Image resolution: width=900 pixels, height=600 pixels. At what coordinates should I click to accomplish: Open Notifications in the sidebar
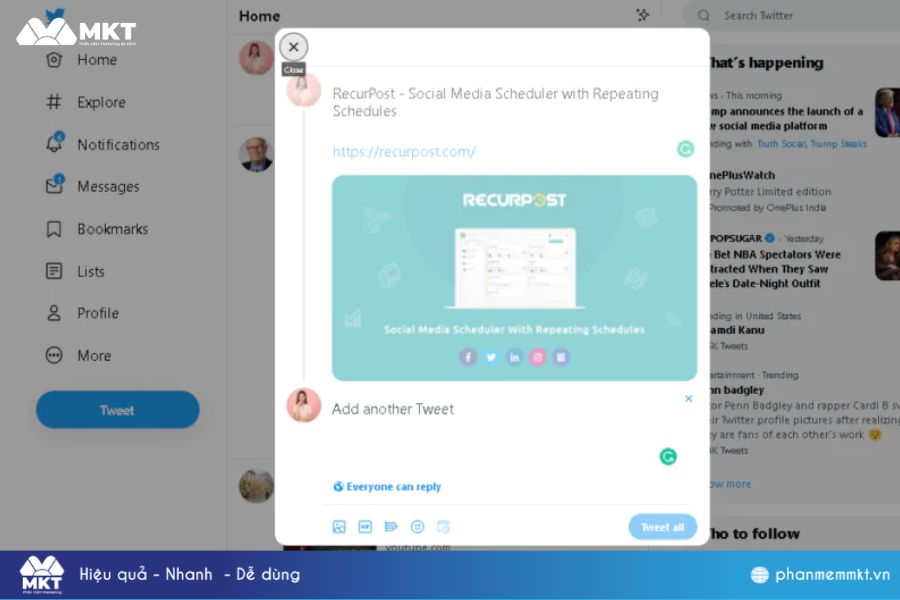pyautogui.click(x=102, y=144)
